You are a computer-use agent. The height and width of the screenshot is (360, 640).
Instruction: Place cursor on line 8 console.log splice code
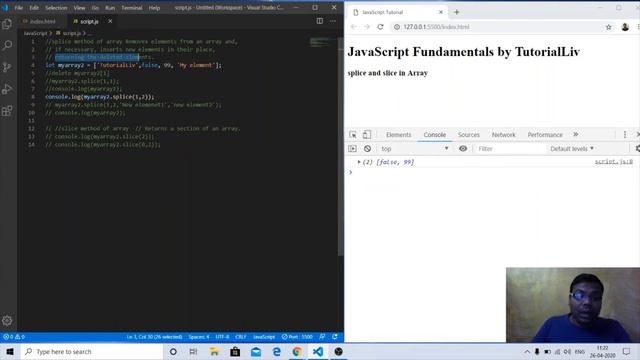click(100, 97)
